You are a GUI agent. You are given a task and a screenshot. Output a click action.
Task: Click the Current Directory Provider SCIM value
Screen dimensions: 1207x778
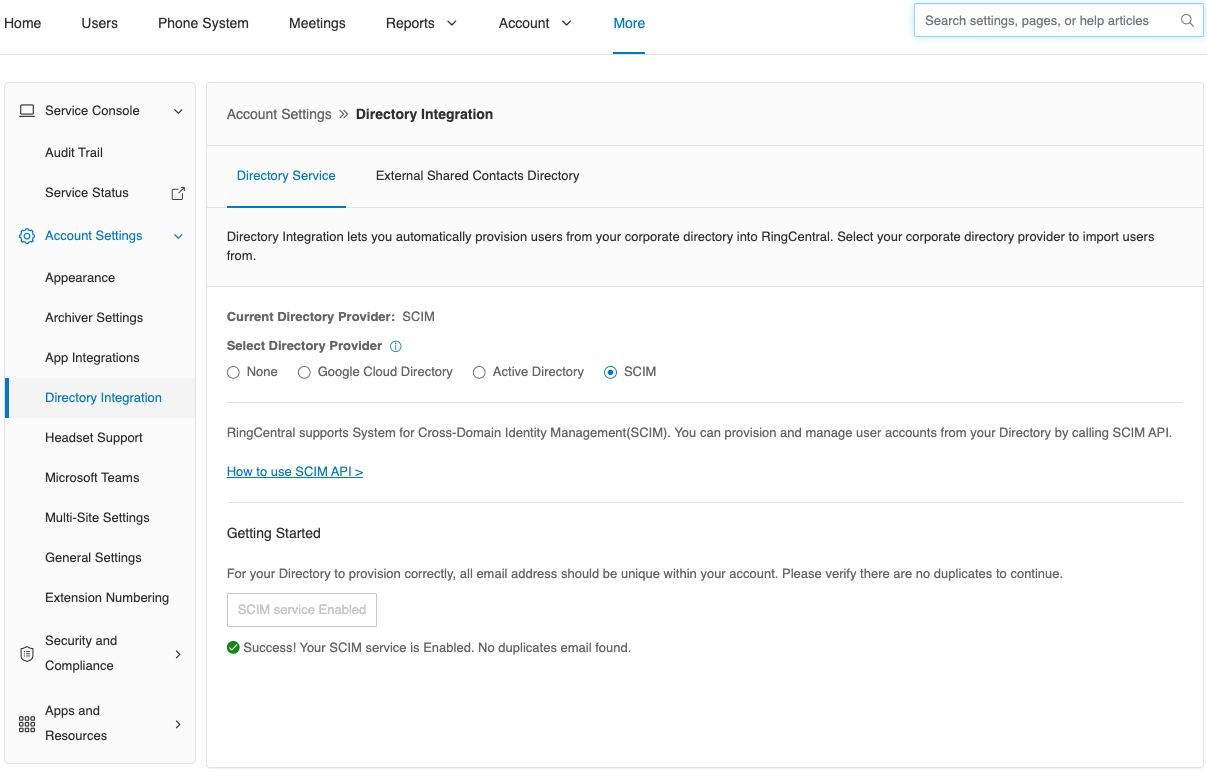click(x=418, y=317)
